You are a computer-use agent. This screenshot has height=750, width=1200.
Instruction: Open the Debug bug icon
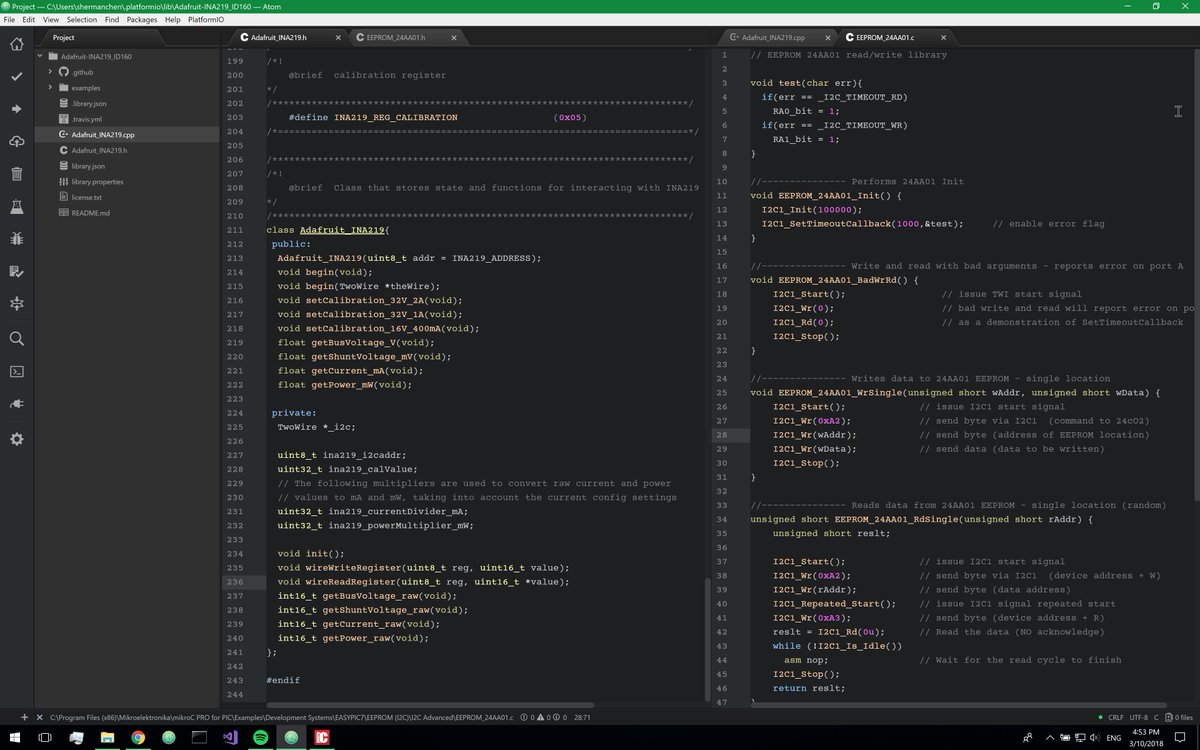click(x=16, y=239)
